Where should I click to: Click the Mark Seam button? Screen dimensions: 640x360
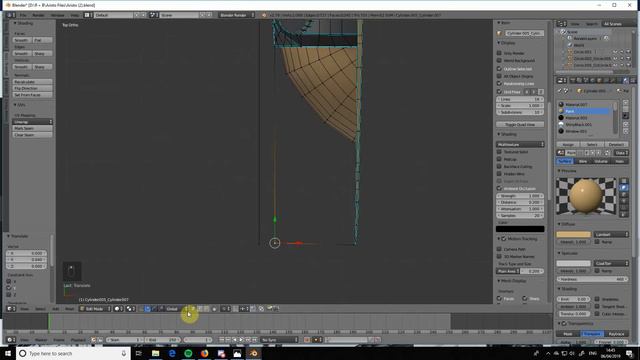click(32, 128)
